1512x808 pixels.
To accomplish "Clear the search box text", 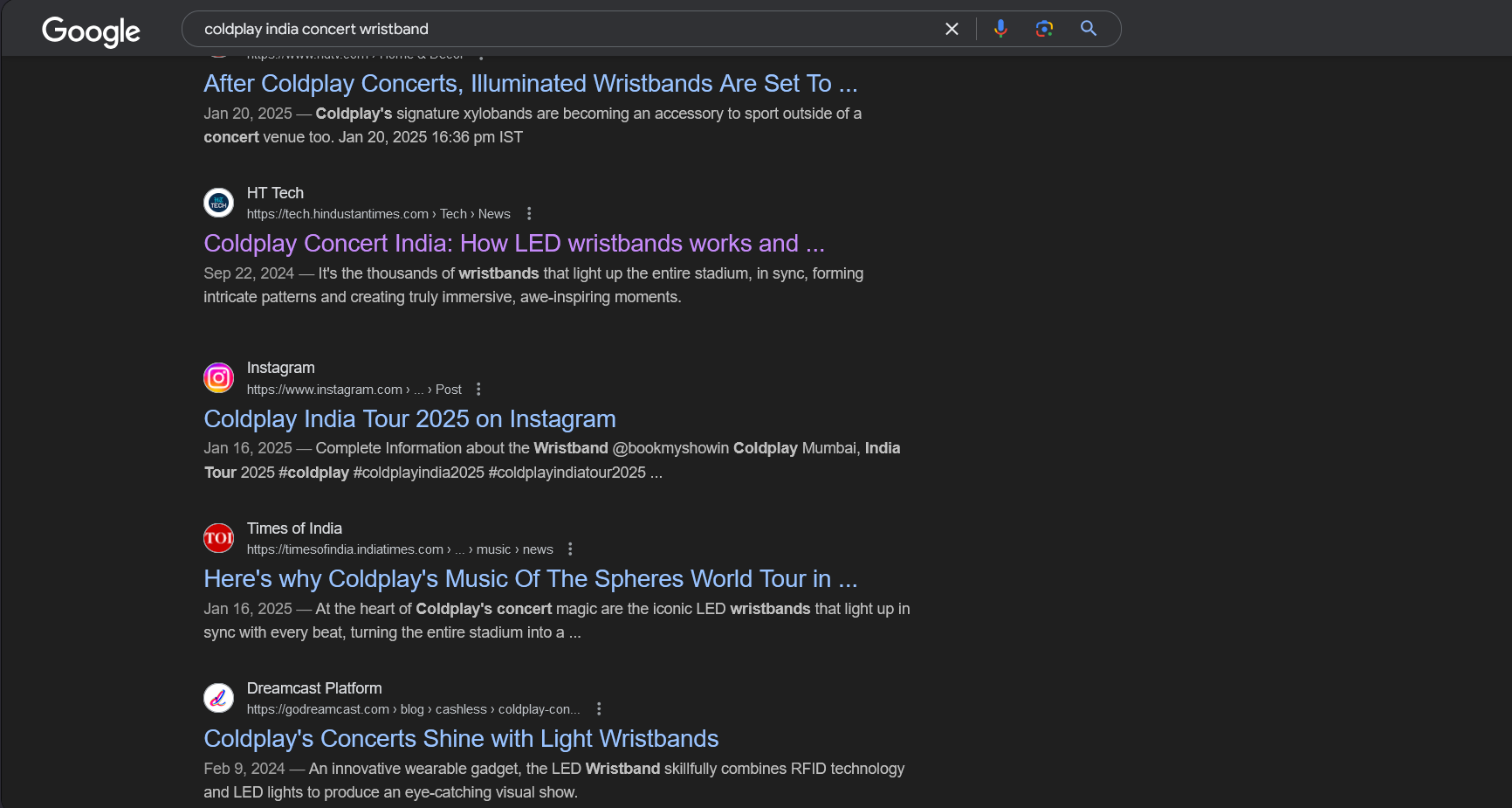I will click(952, 29).
